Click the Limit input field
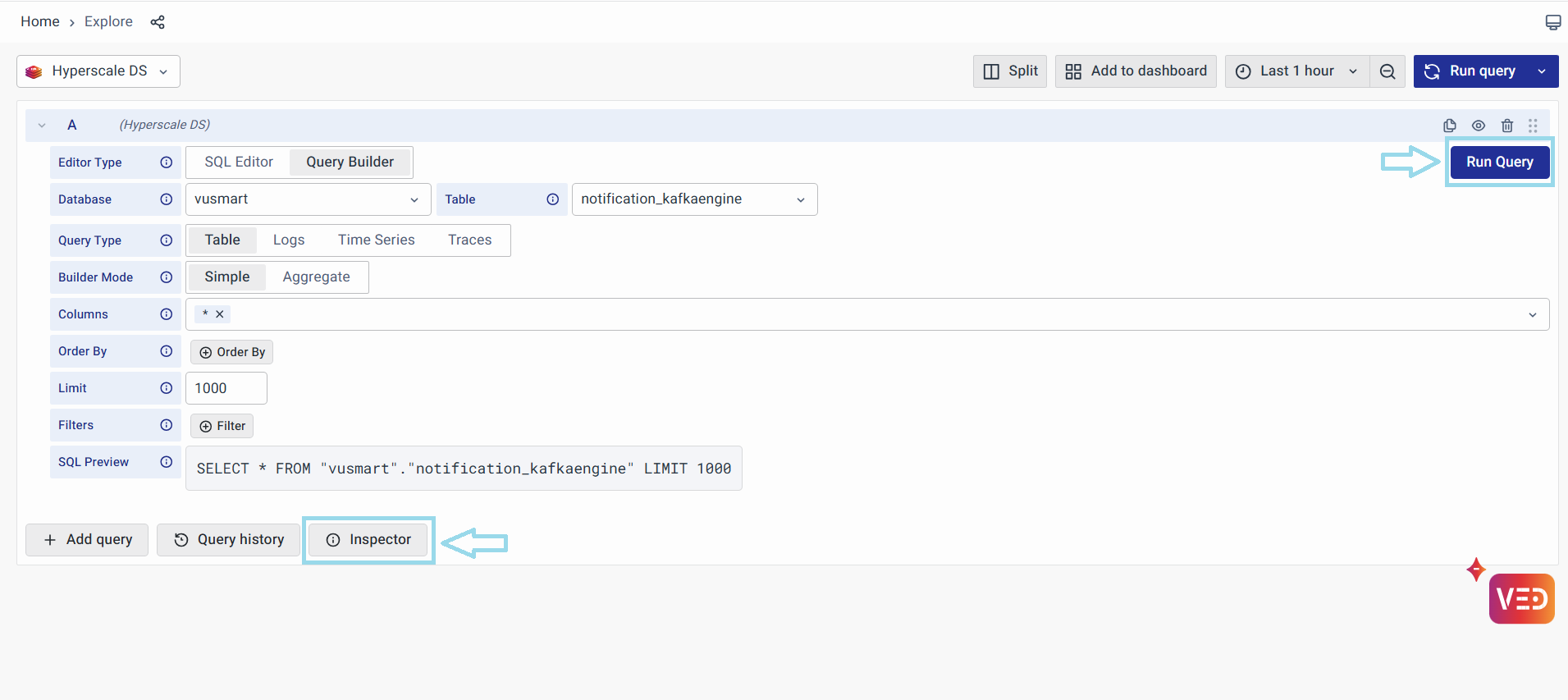The image size is (1568, 700). coord(226,388)
